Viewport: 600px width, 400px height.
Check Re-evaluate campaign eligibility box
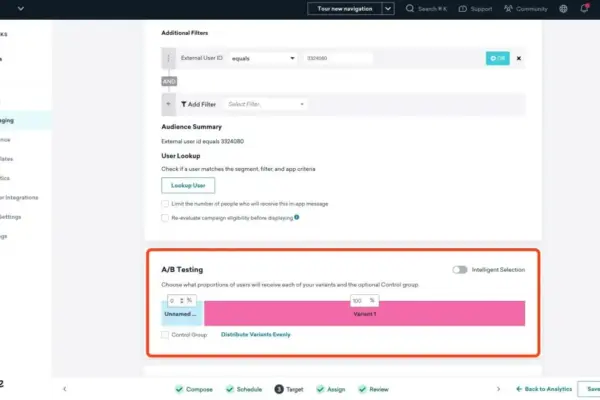(x=166, y=217)
